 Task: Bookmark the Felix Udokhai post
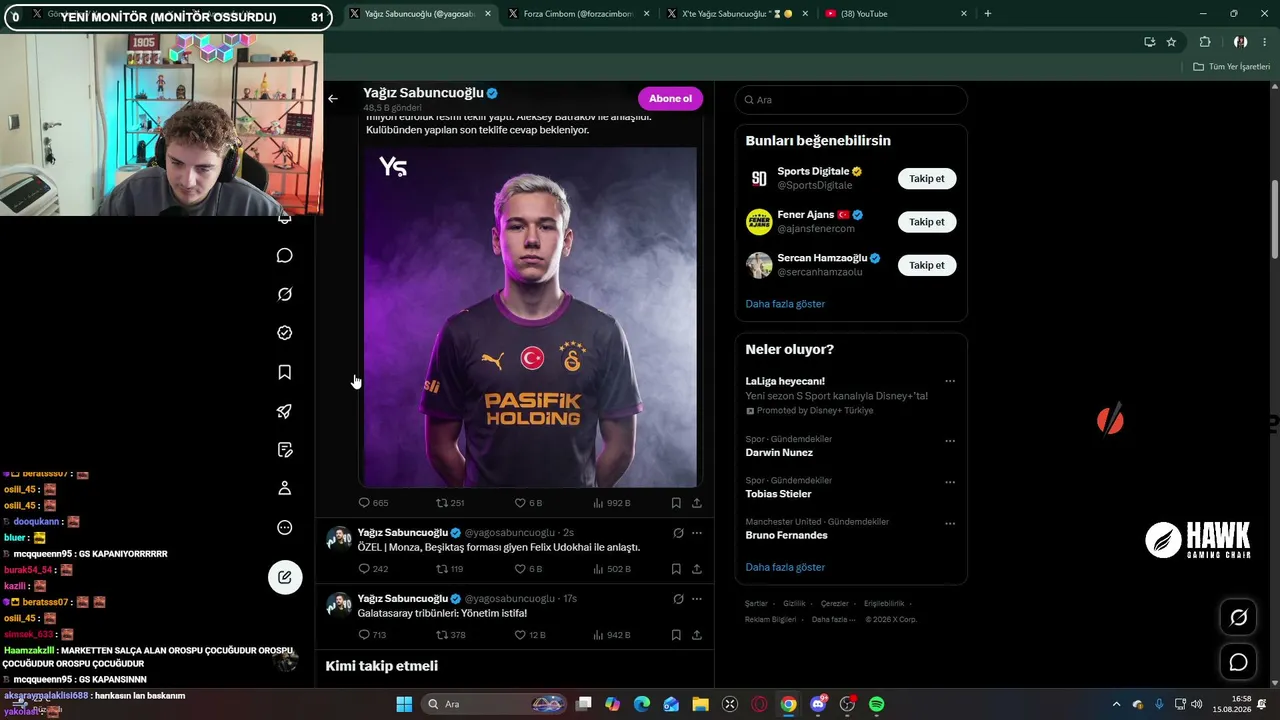pyautogui.click(x=676, y=569)
